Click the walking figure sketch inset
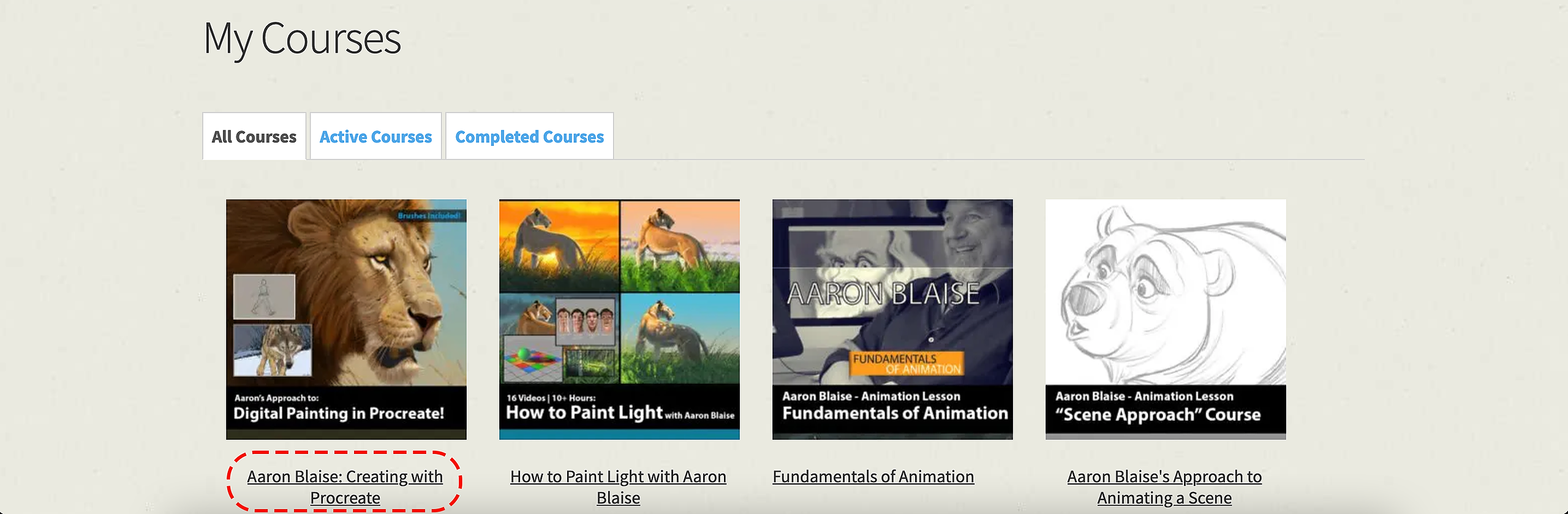 pos(265,297)
